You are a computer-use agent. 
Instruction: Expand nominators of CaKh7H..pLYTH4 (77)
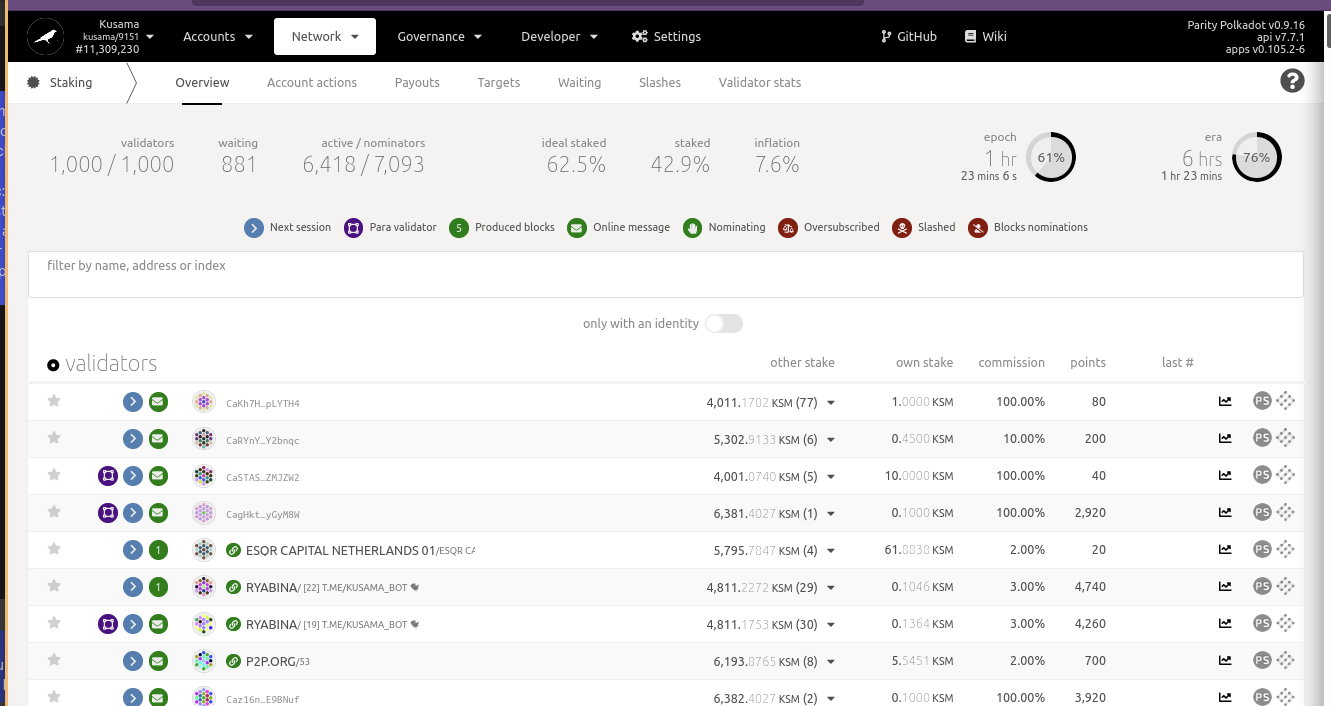831,403
